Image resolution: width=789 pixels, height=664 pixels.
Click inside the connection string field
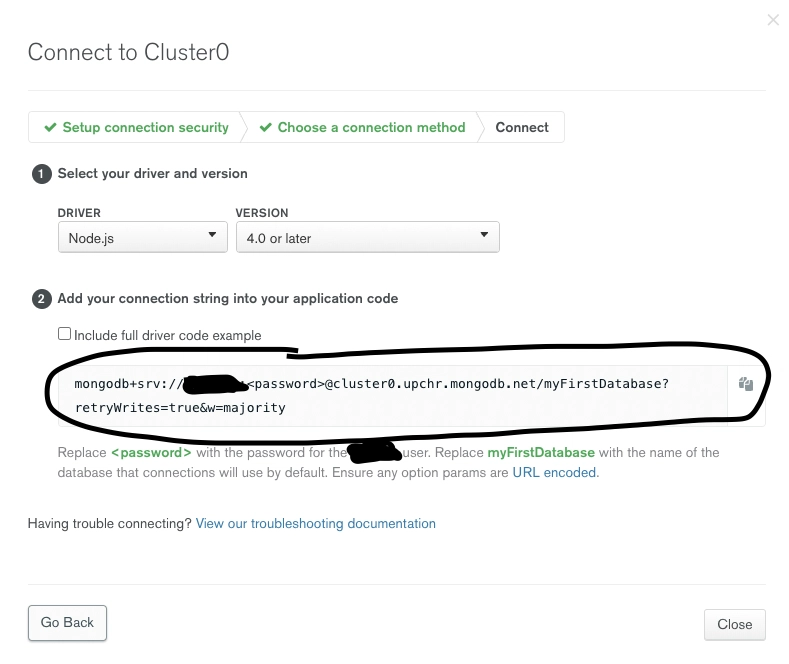point(392,396)
